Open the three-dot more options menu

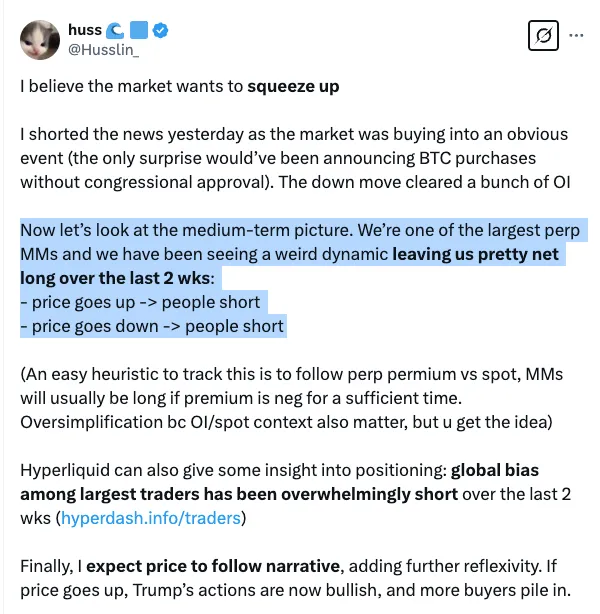[x=576, y=36]
